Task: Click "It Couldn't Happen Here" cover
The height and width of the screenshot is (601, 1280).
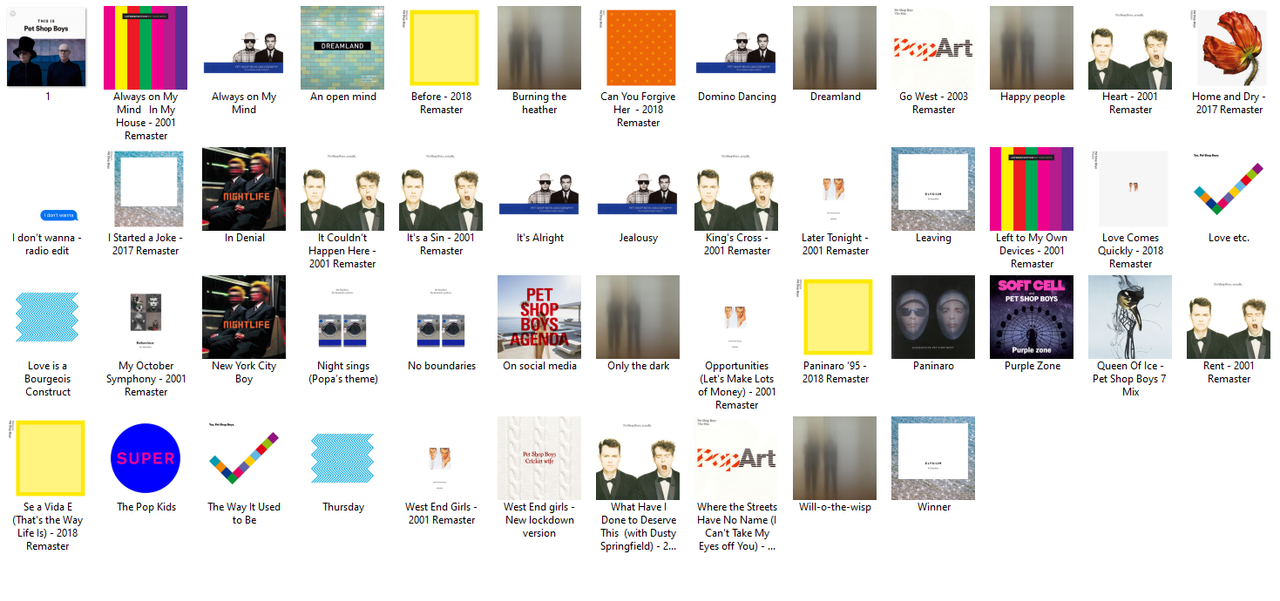Action: pos(343,189)
